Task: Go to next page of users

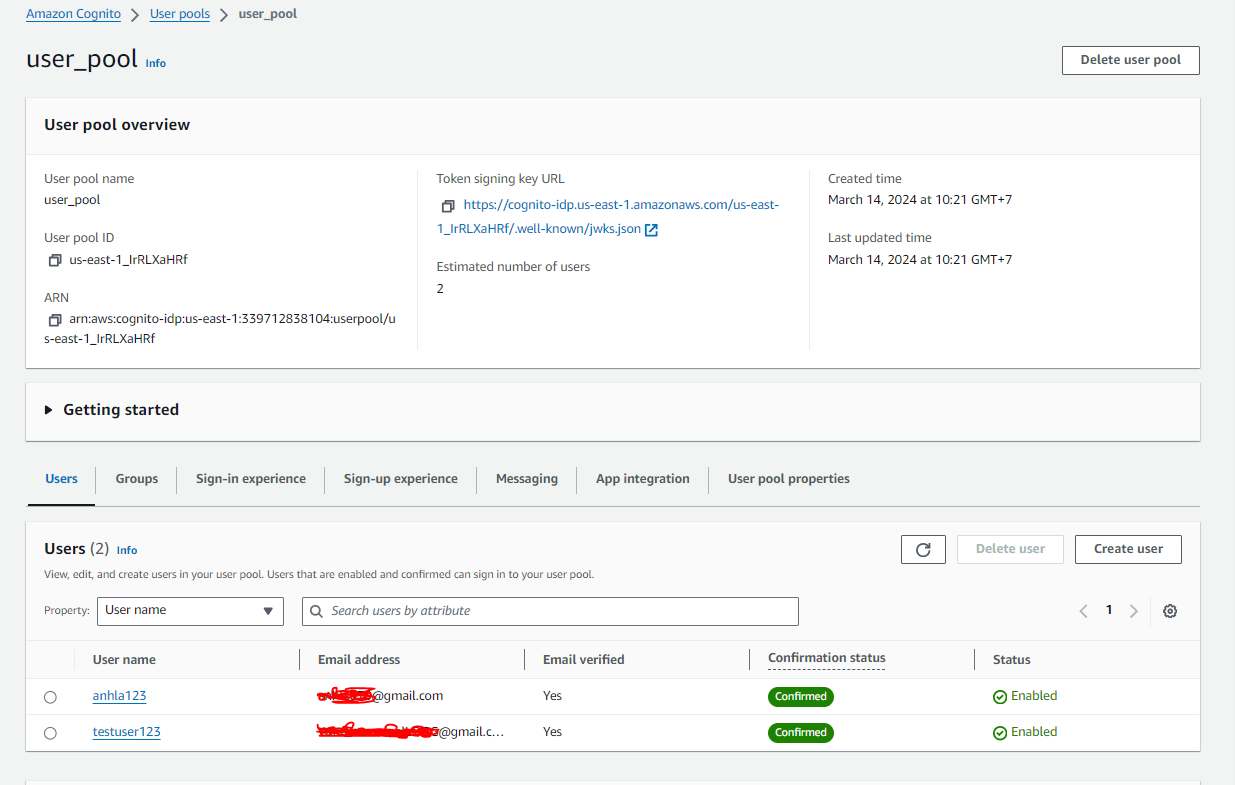Action: [x=1133, y=611]
